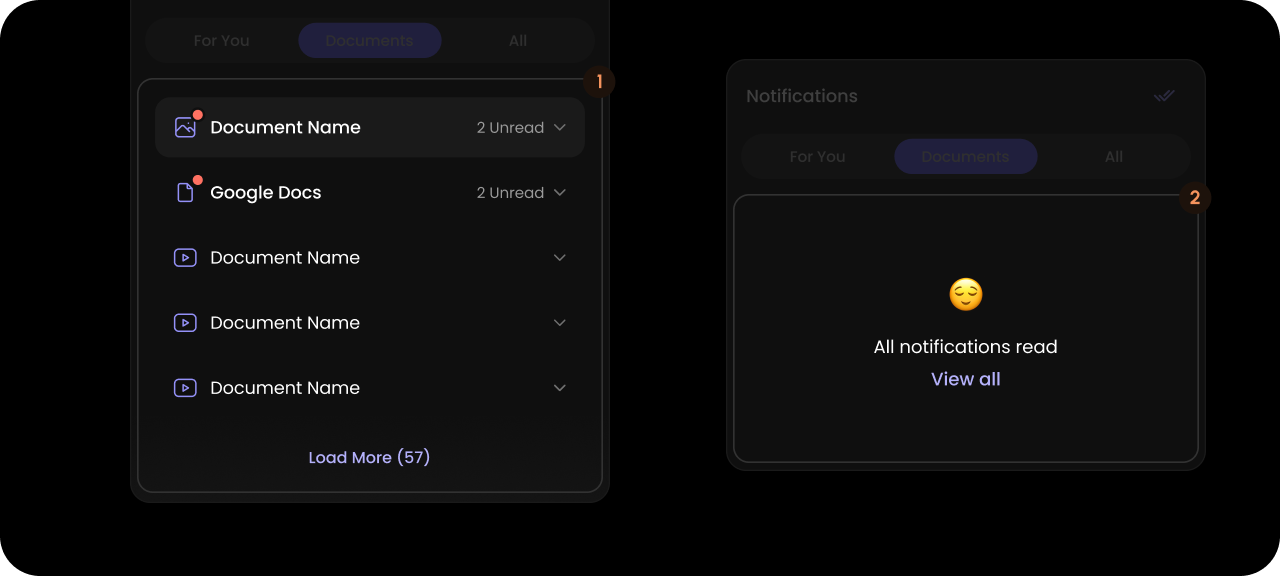Click the Load More (57) link
The width and height of the screenshot is (1280, 576).
coord(369,457)
